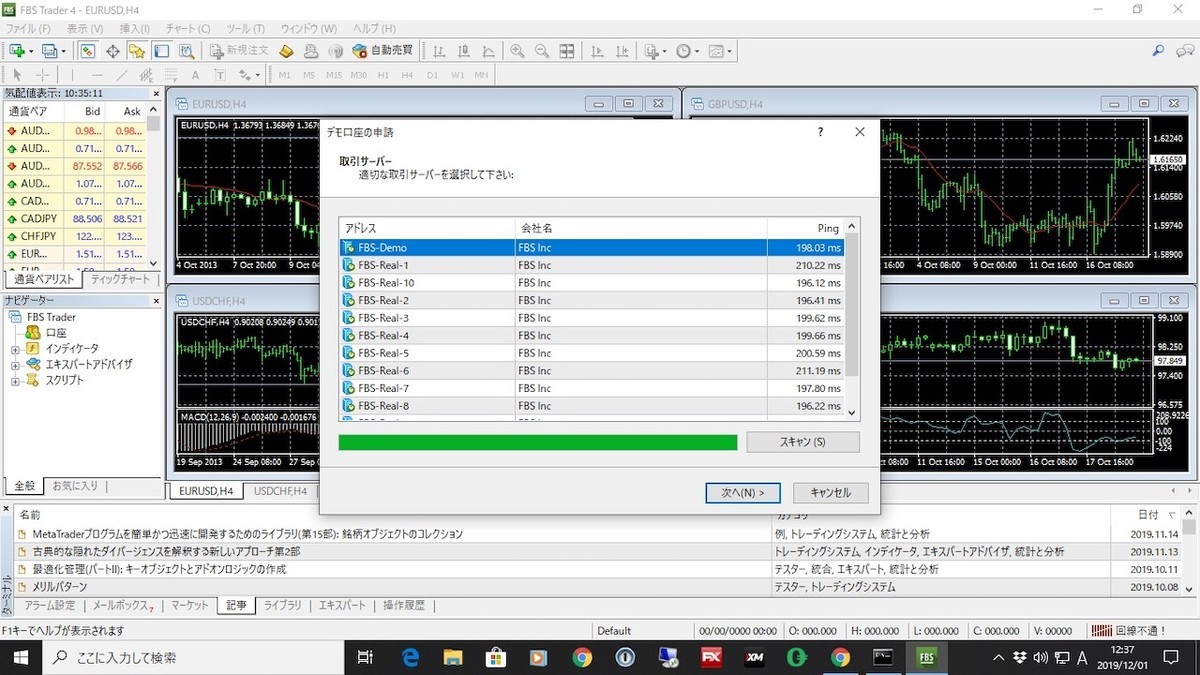The height and width of the screenshot is (675, 1200).
Task: Expand the エキスパートアドバイザ tree node
Action: click(16, 365)
